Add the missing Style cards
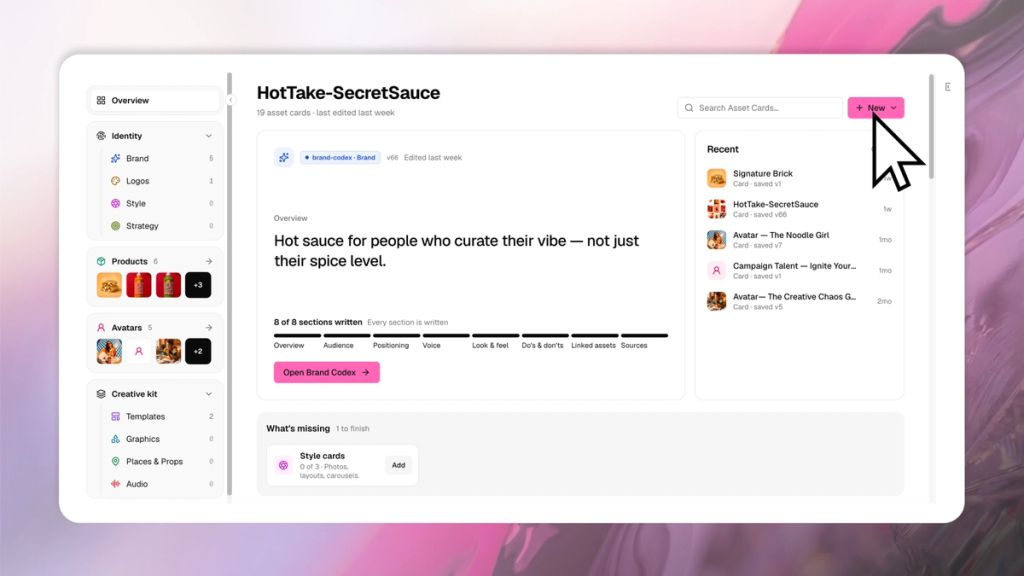The width and height of the screenshot is (1024, 576). coord(398,465)
